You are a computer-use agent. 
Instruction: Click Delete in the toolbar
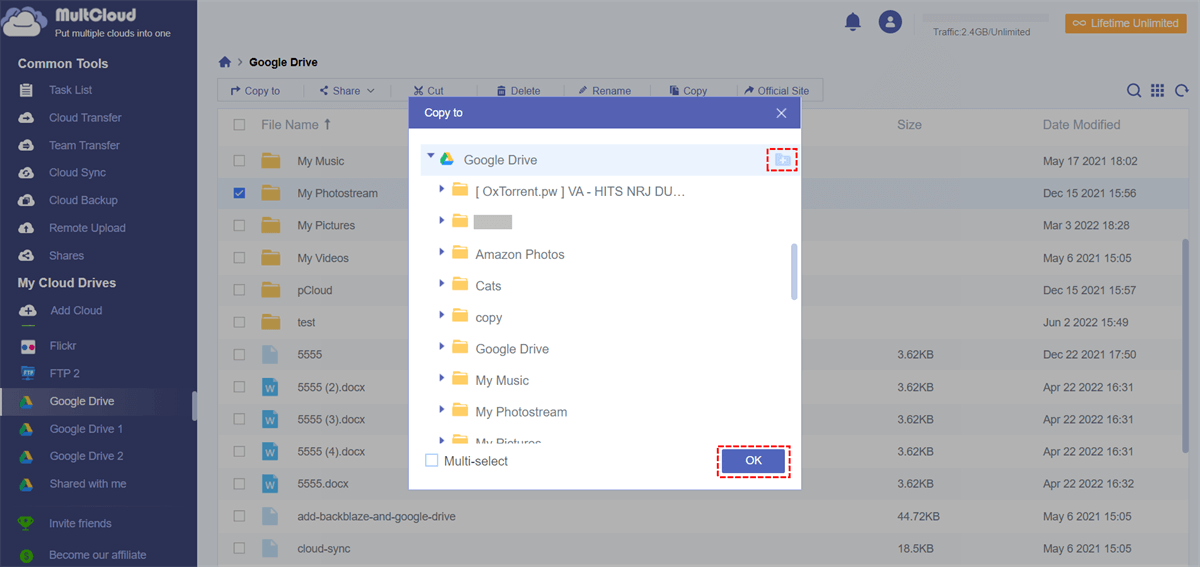(518, 91)
